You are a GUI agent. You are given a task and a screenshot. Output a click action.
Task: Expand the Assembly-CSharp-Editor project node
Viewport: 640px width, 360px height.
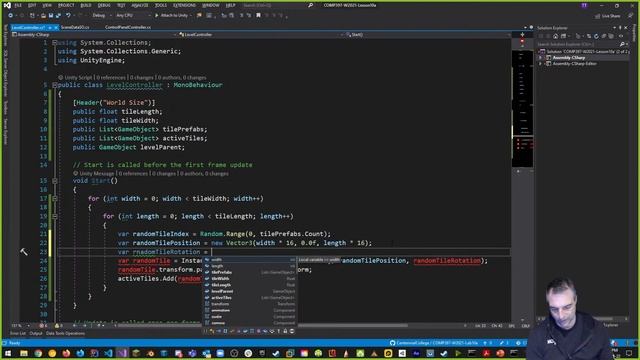541,64
